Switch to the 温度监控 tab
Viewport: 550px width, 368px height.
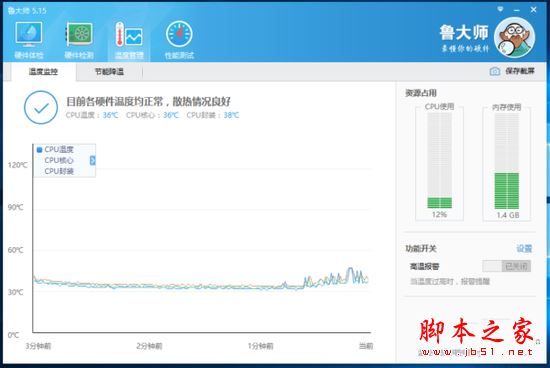coord(43,72)
